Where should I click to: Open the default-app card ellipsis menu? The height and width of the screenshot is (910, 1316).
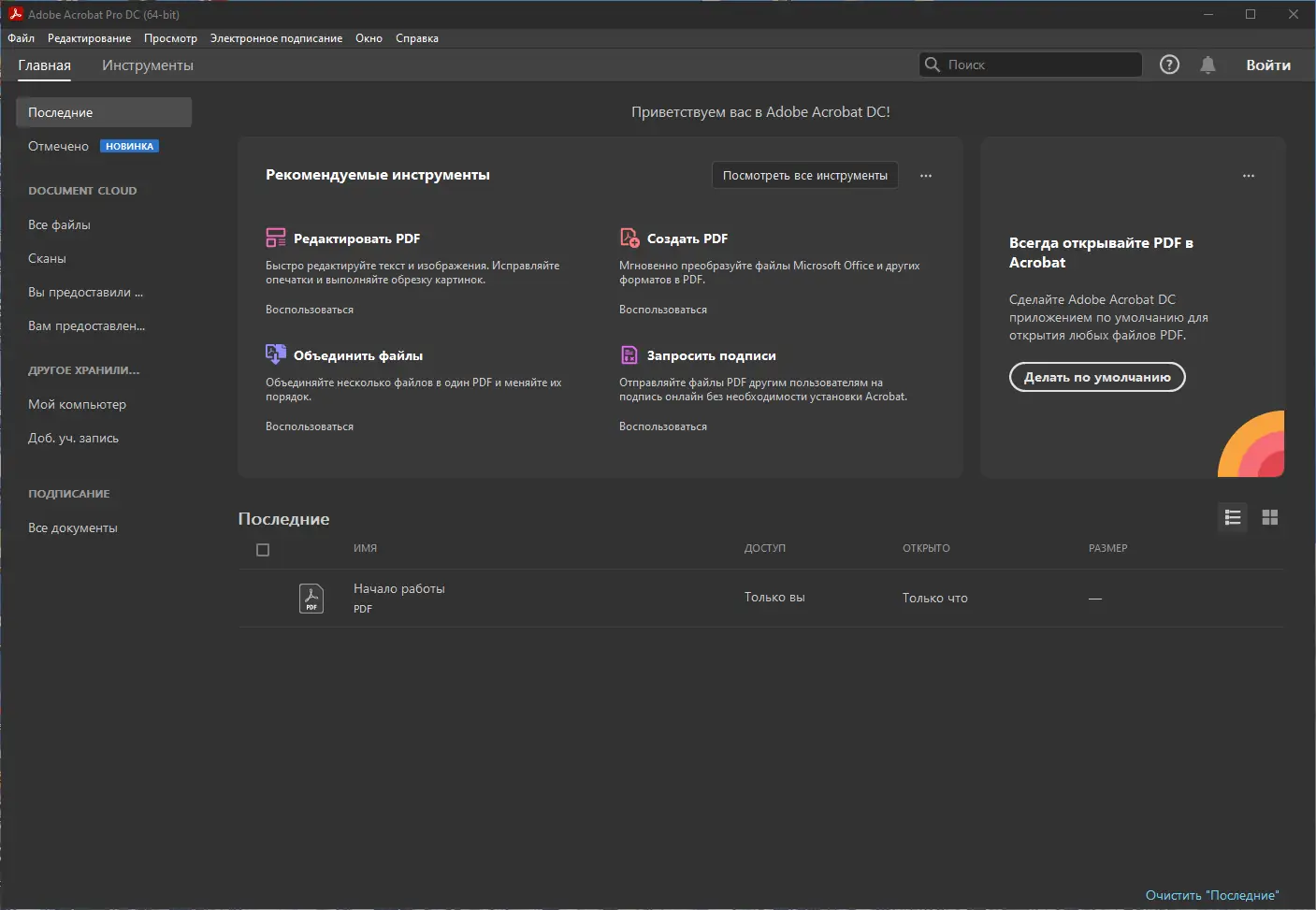pyautogui.click(x=1249, y=176)
